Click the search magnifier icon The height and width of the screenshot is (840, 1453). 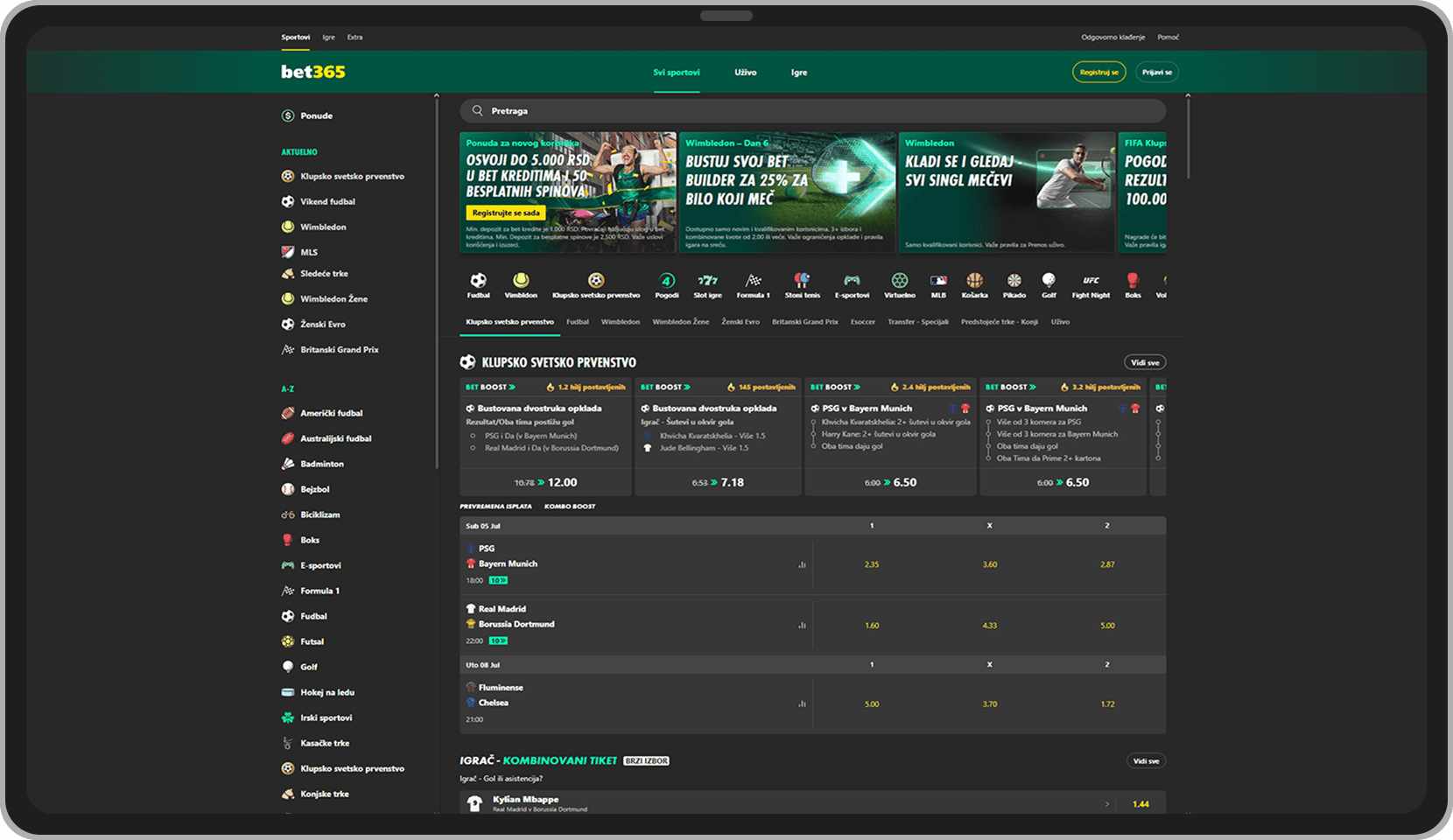point(477,111)
